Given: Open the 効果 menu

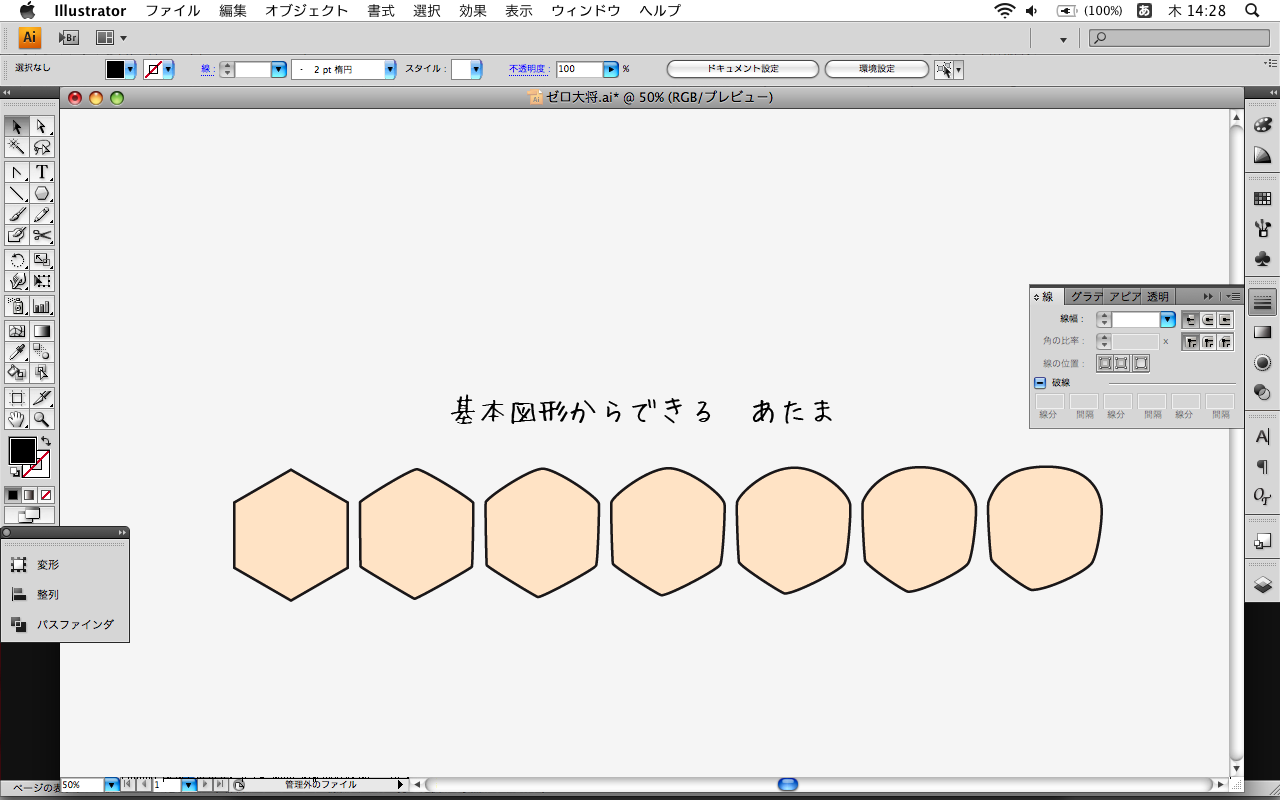Looking at the screenshot, I should click(473, 11).
